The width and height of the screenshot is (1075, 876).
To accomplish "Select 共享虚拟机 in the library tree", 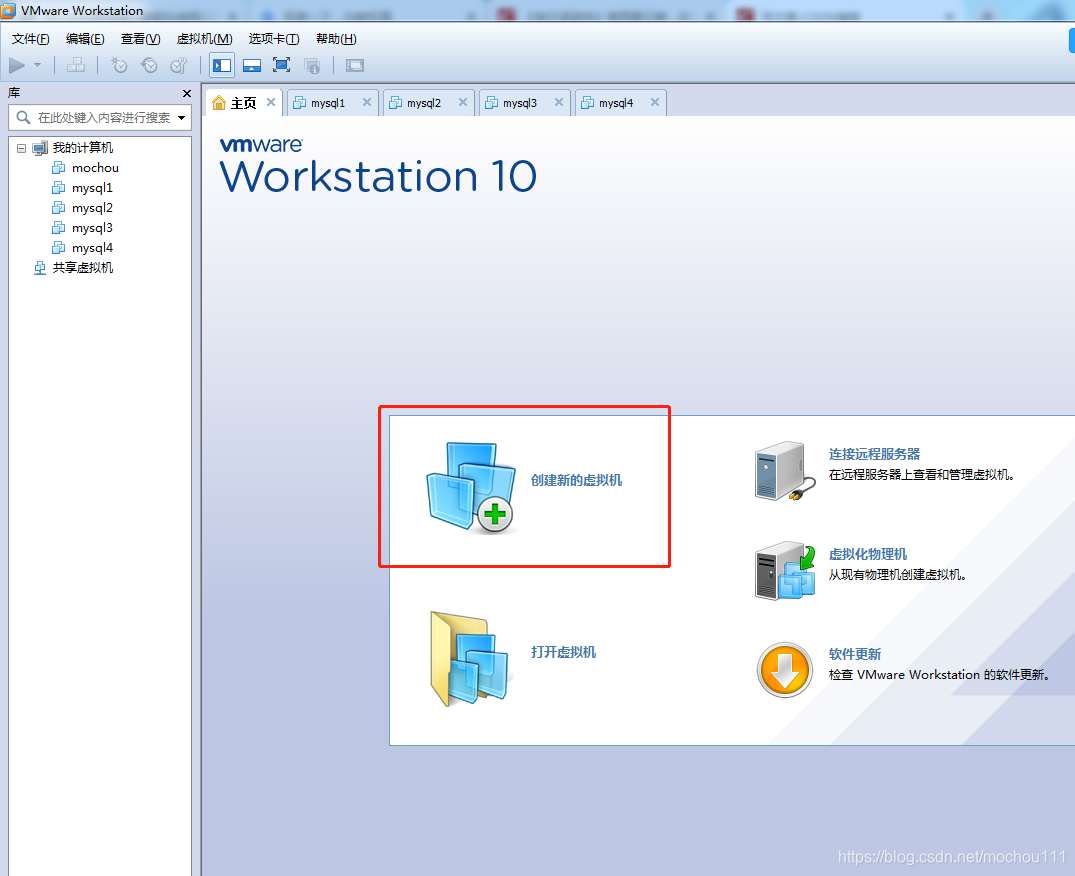I will tap(83, 268).
